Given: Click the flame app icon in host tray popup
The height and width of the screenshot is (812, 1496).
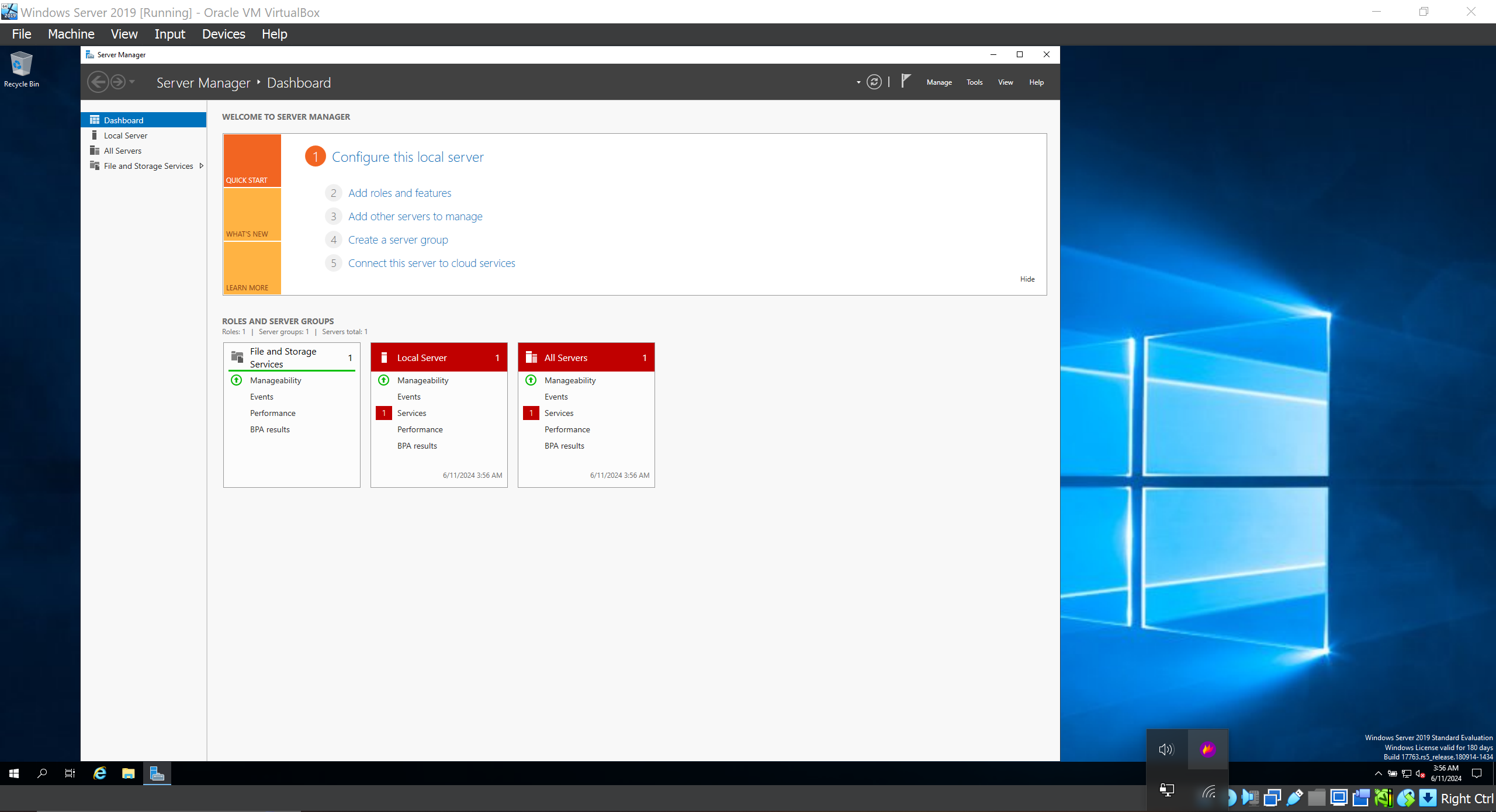Looking at the screenshot, I should click(1207, 749).
